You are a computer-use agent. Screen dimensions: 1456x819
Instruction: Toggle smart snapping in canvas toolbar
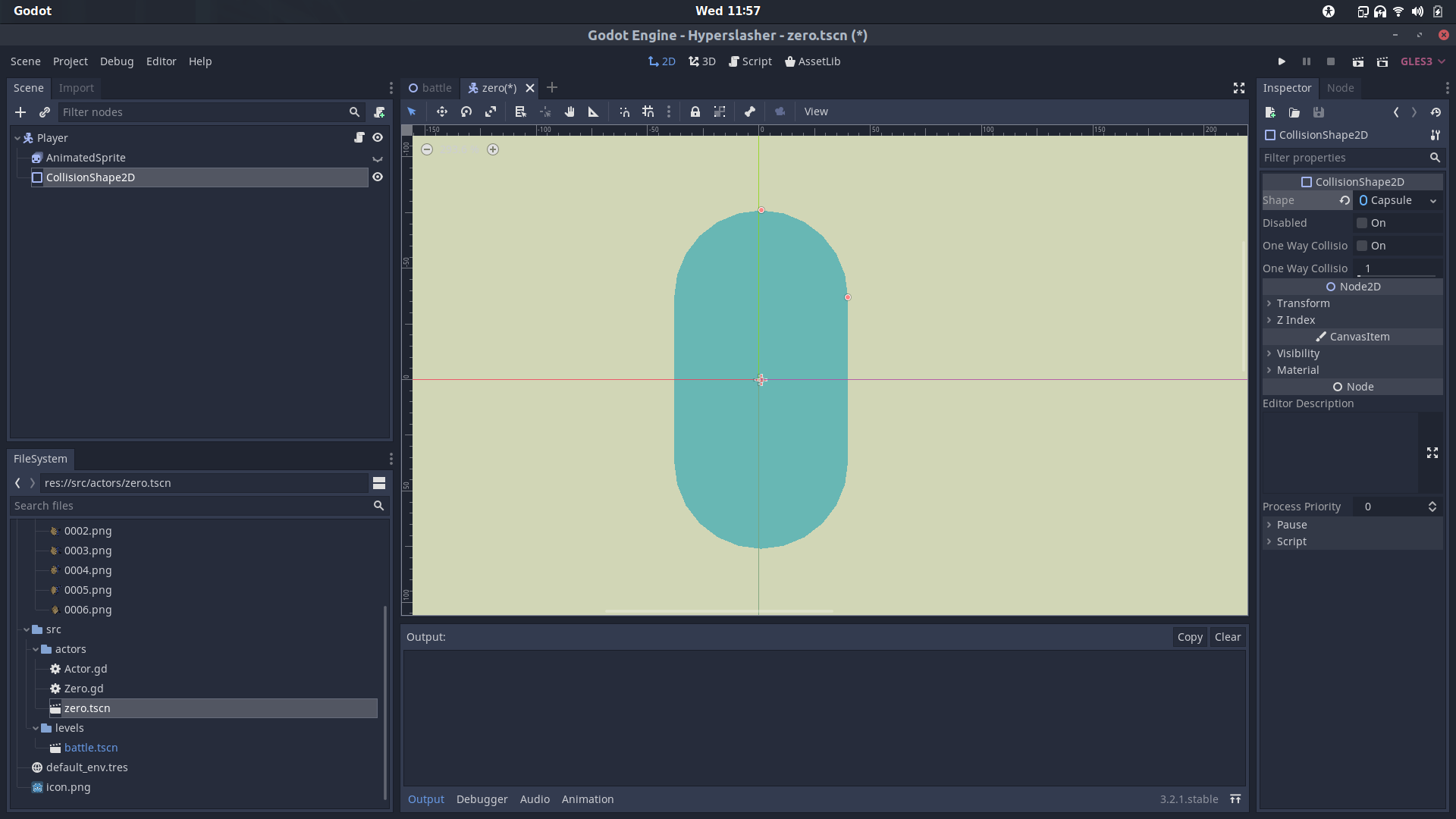(x=624, y=111)
